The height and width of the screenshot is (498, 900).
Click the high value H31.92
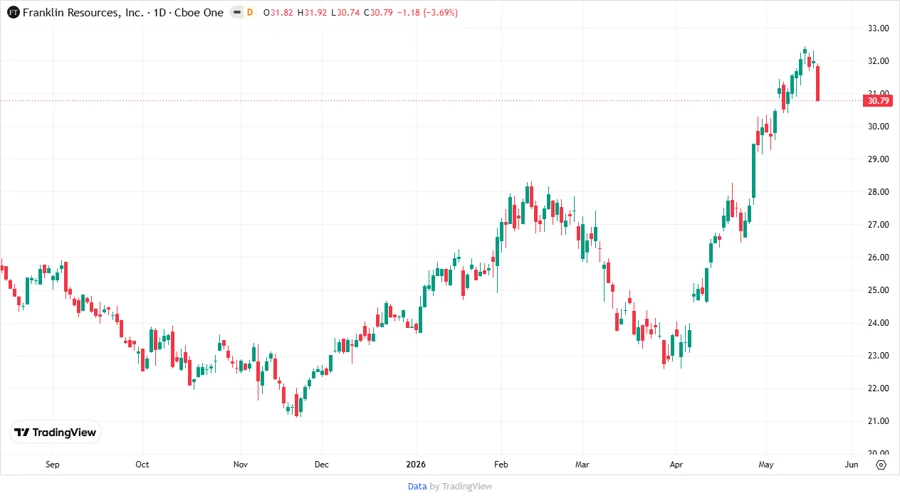click(312, 13)
